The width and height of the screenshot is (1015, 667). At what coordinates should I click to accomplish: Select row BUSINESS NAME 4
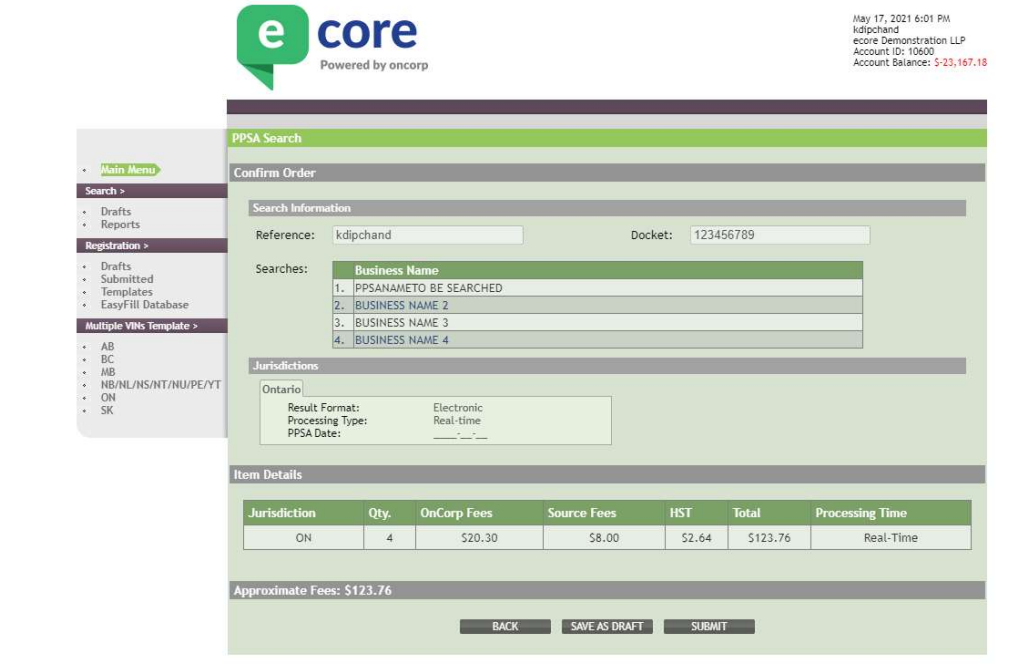point(597,340)
